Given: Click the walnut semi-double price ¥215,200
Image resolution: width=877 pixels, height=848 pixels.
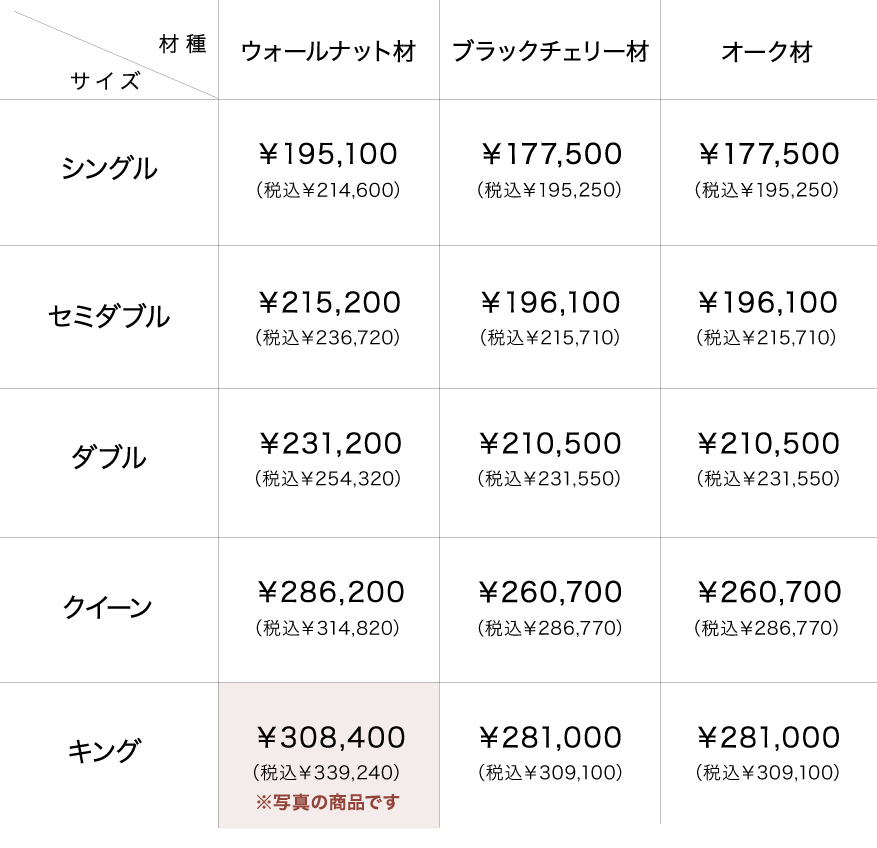Looking at the screenshot, I should pos(329,302).
